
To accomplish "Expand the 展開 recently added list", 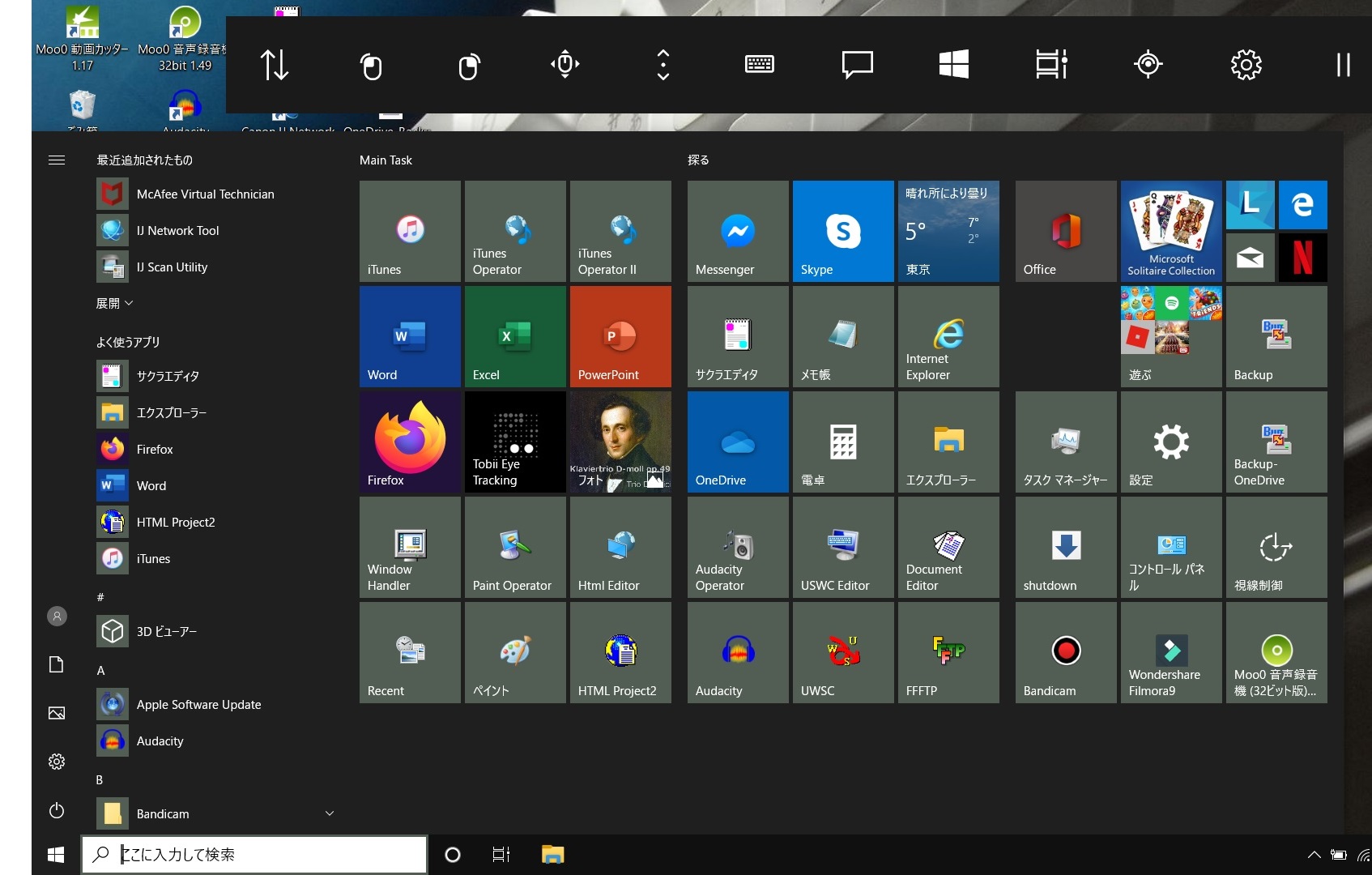I will pos(114,303).
